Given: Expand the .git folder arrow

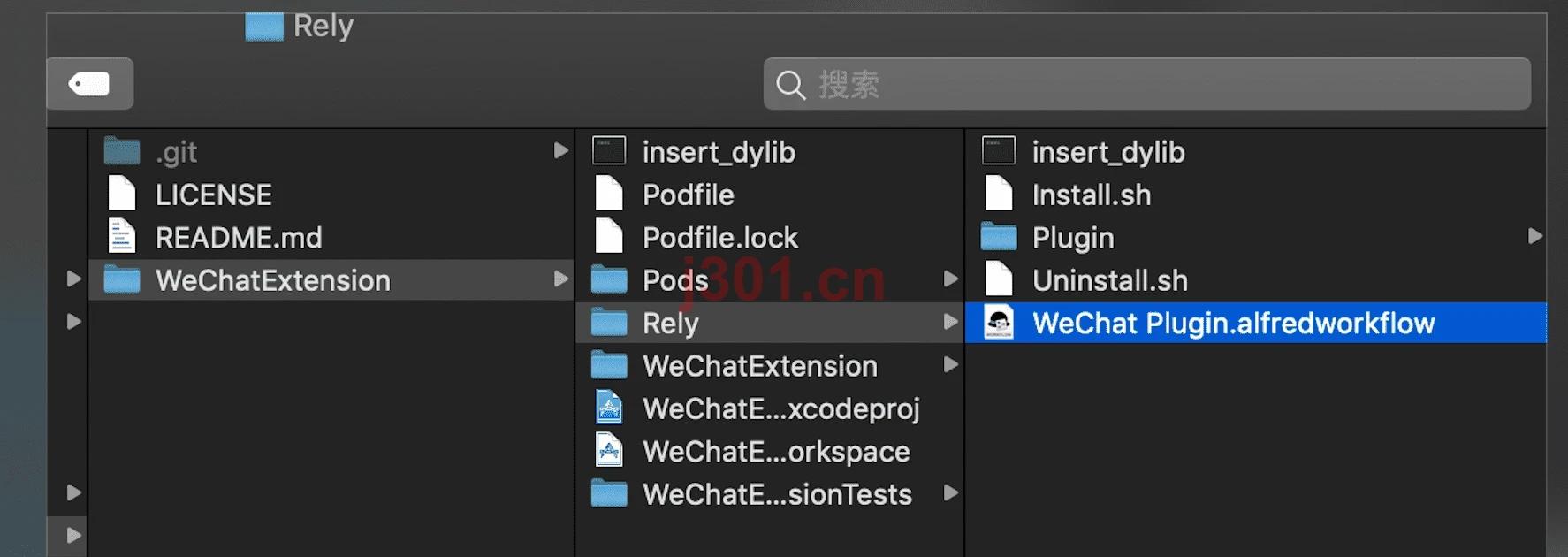Looking at the screenshot, I should coord(560,150).
